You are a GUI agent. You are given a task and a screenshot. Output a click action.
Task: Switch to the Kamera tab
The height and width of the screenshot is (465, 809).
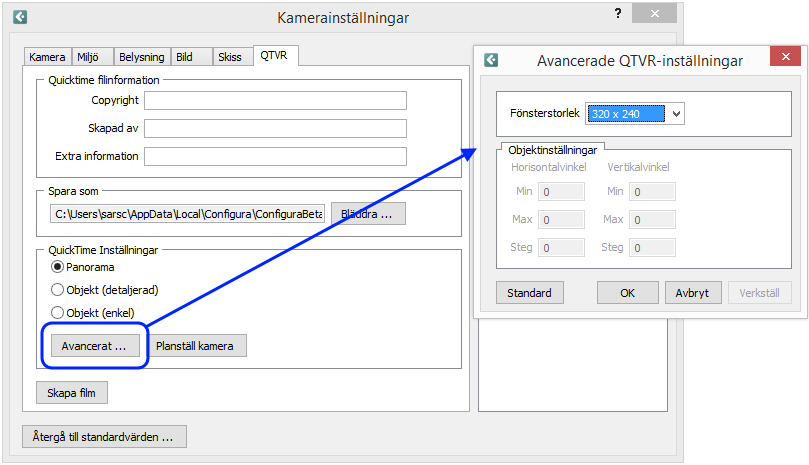tap(47, 57)
